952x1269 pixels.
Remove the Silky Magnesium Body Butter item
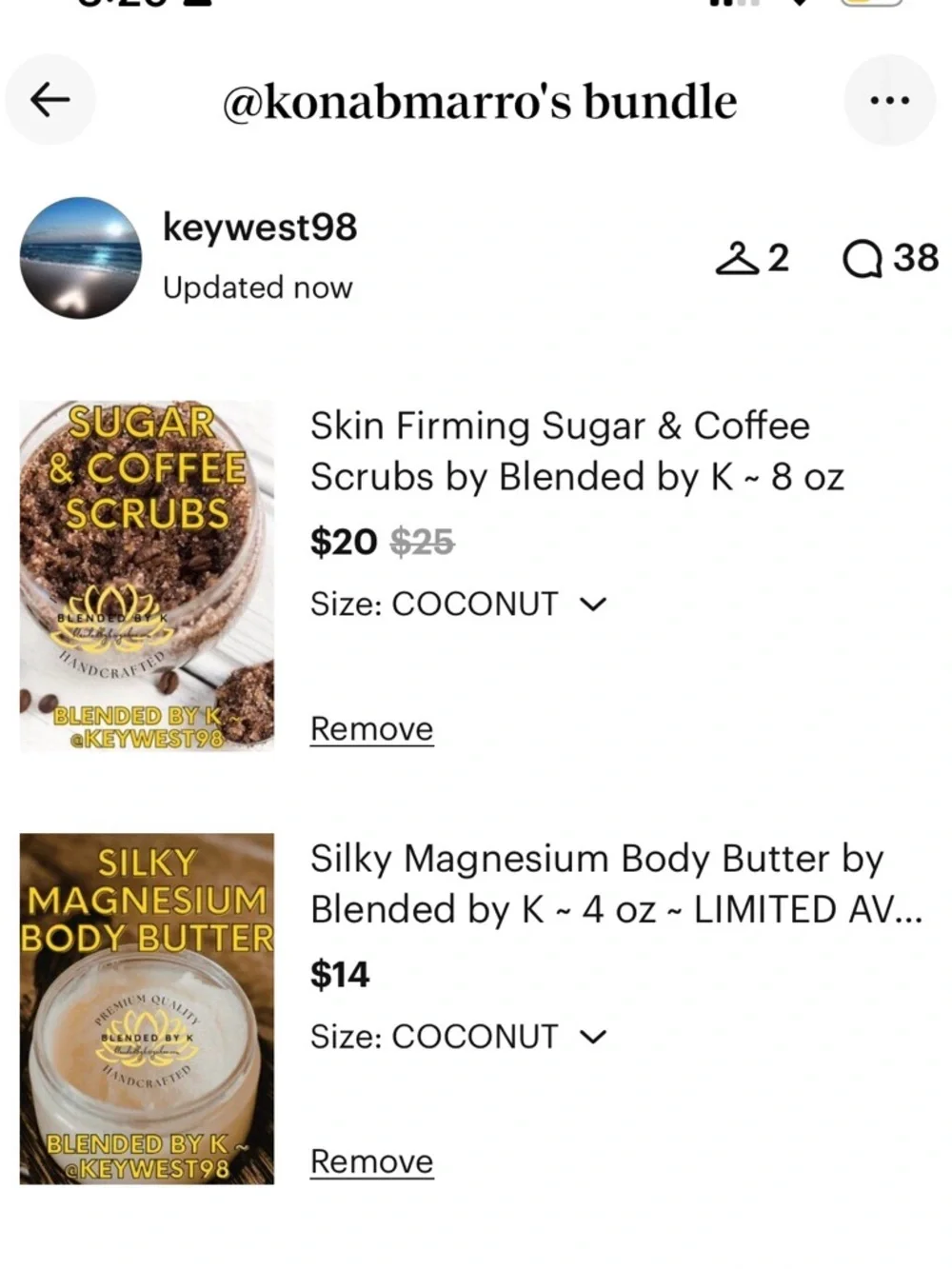[371, 1161]
